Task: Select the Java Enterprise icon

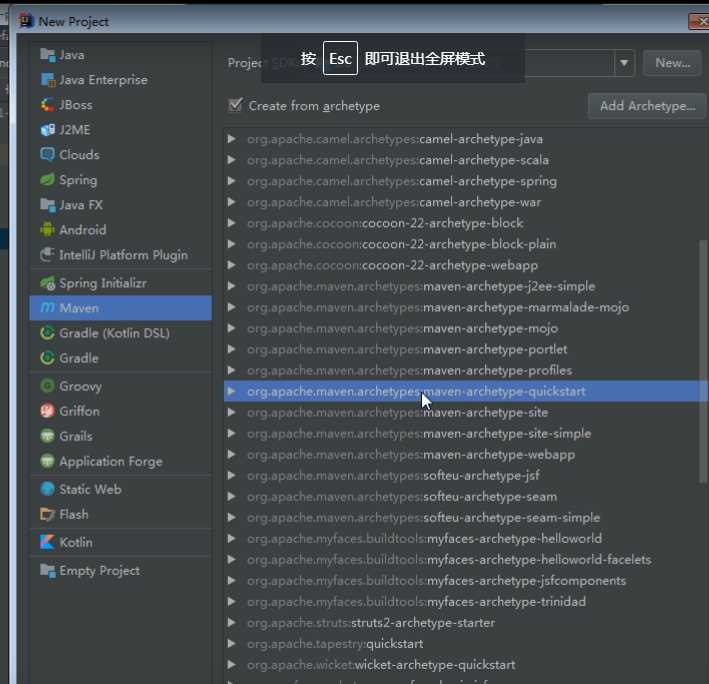Action: [47, 80]
